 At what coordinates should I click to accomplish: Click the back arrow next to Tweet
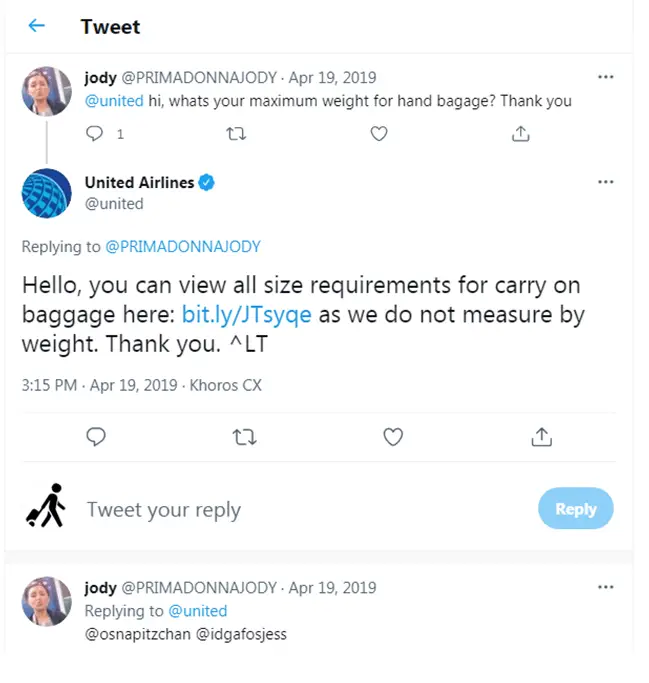37,26
